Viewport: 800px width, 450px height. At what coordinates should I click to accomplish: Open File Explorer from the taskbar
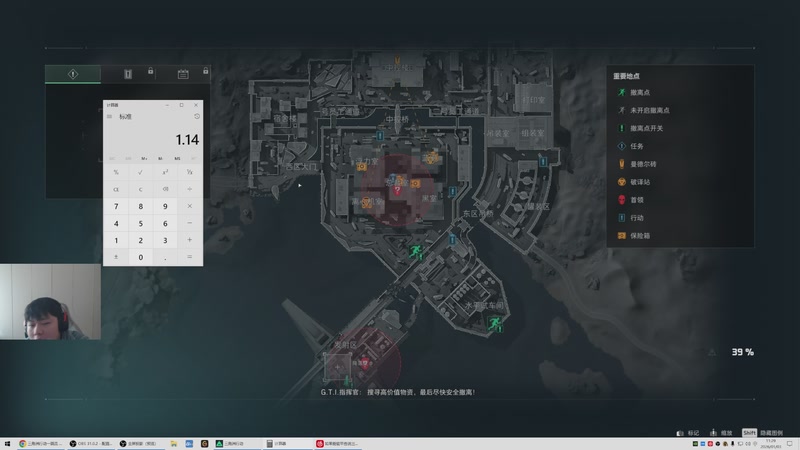173,444
